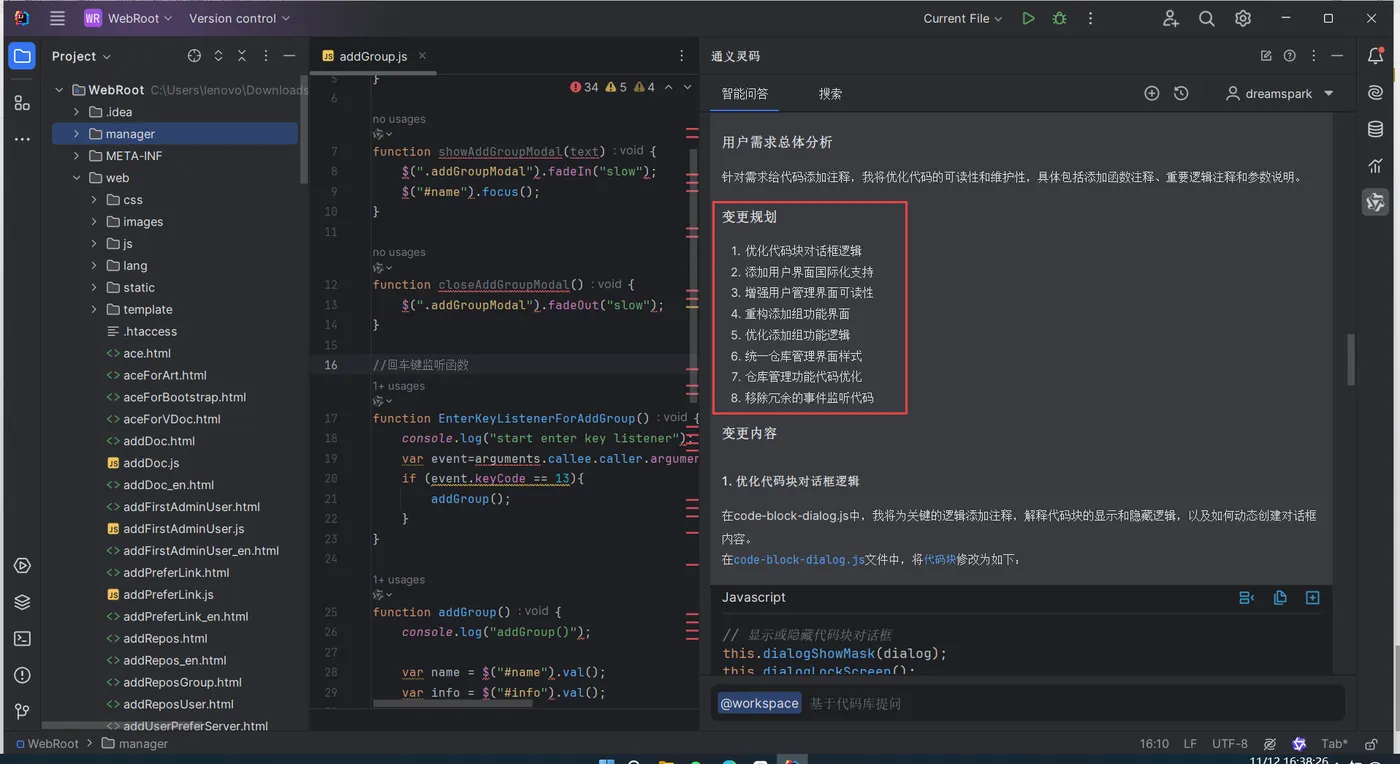Run the current file

coord(1028,18)
